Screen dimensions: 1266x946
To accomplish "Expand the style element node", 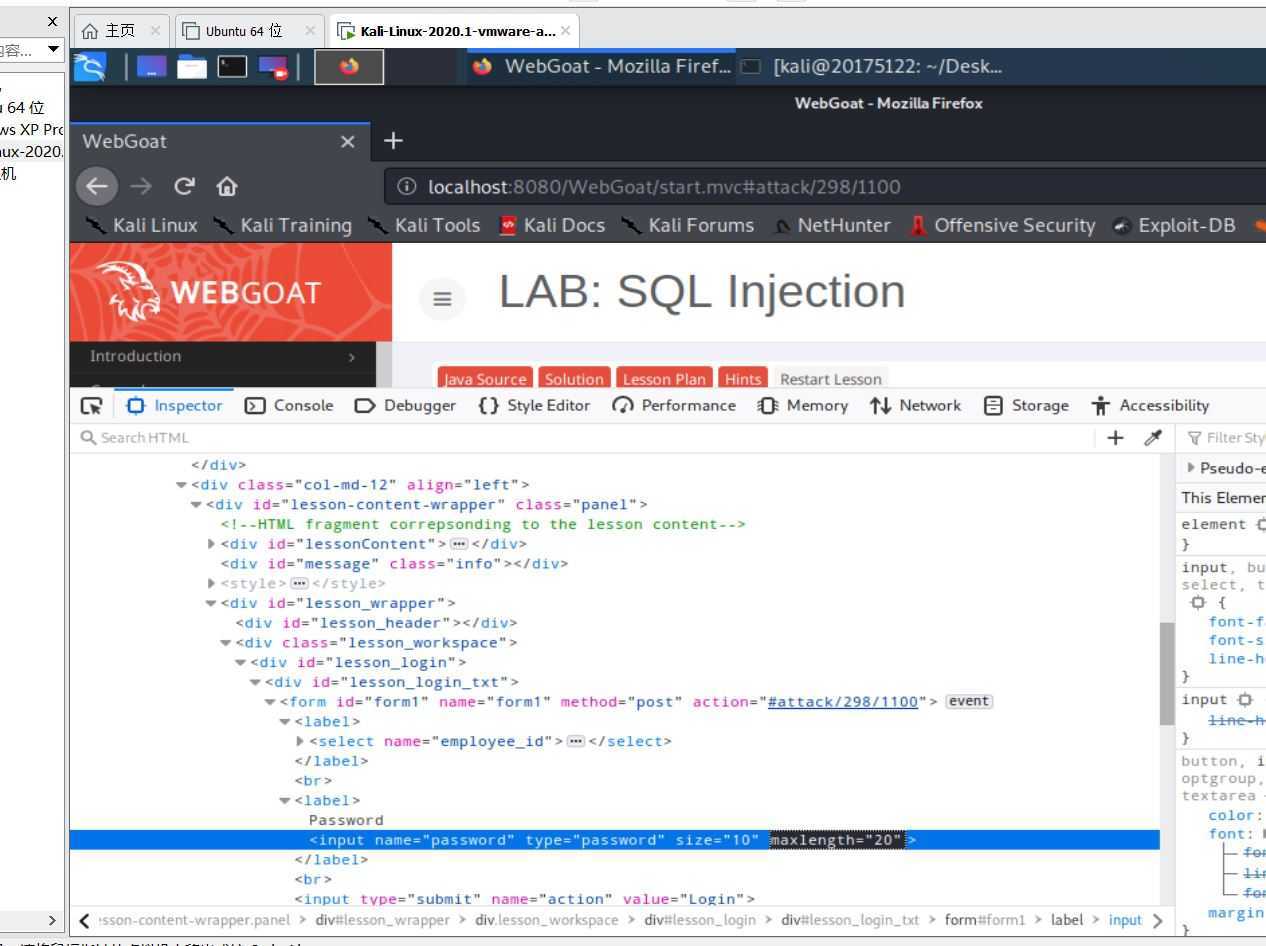I will 211,583.
